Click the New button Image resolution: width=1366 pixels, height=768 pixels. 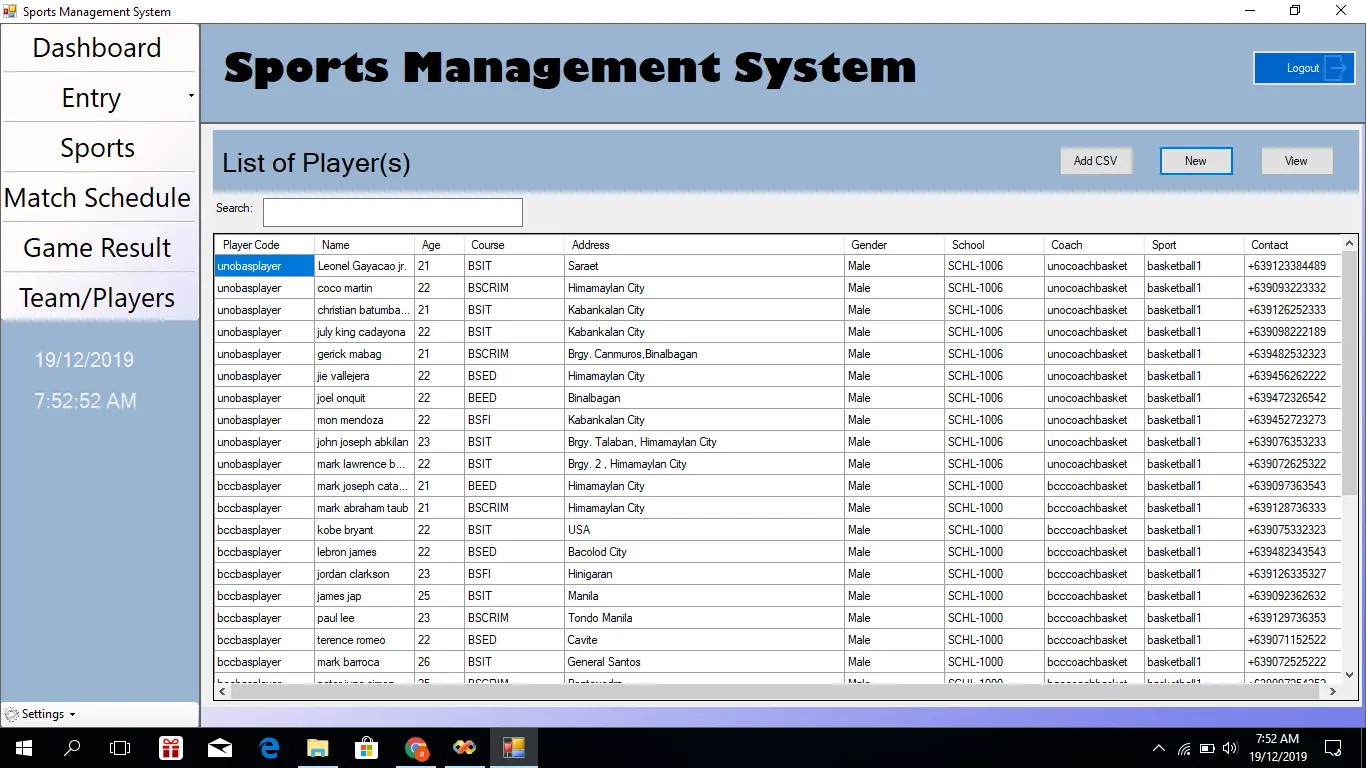(1196, 160)
